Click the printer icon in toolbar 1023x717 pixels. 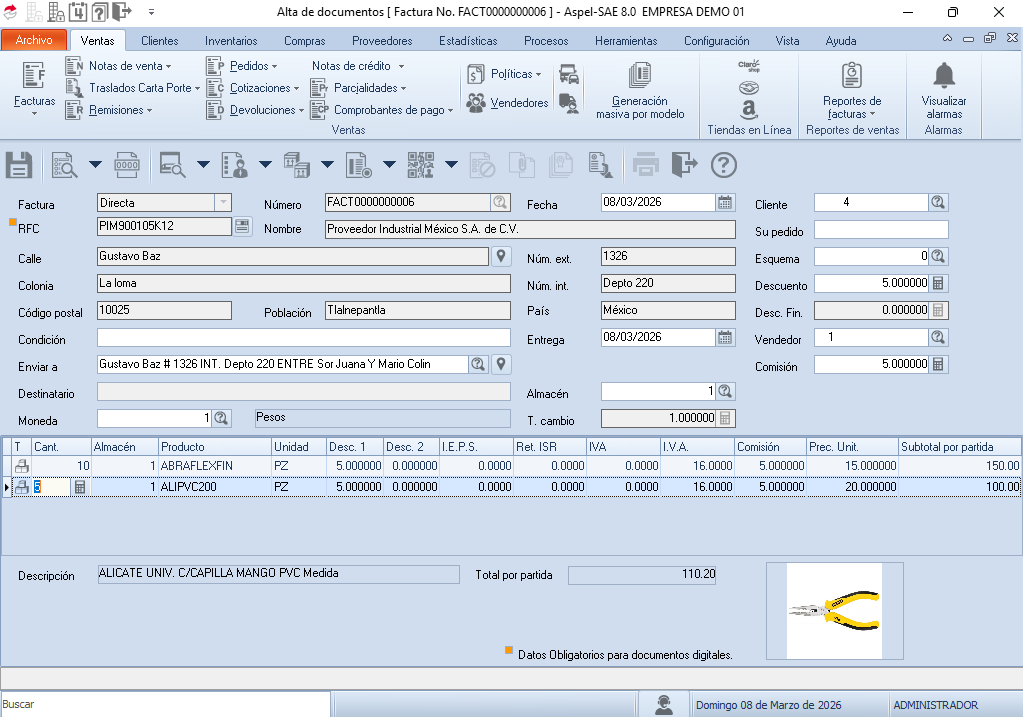pyautogui.click(x=646, y=165)
